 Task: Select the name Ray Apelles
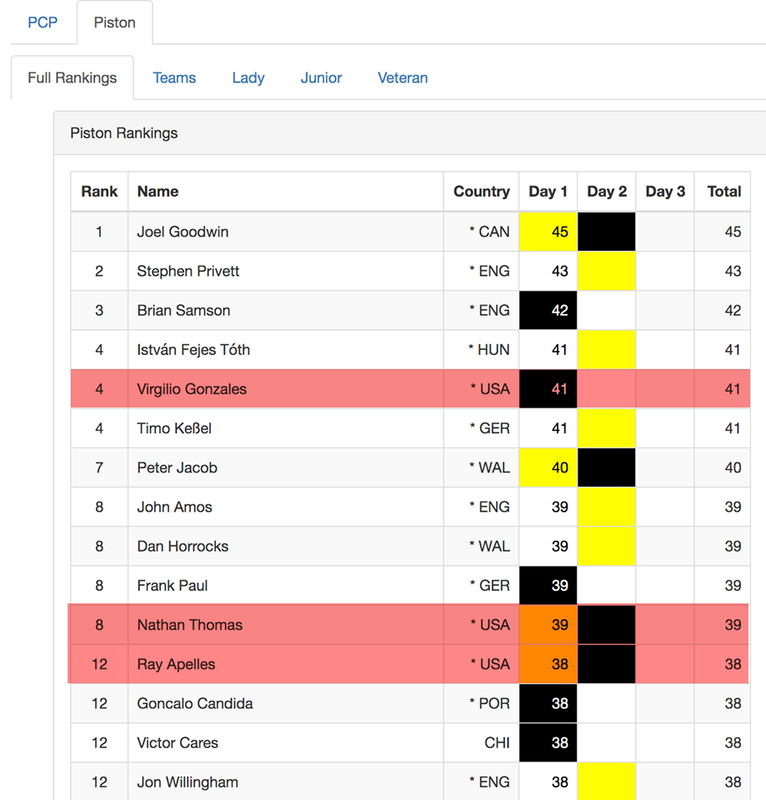click(176, 664)
